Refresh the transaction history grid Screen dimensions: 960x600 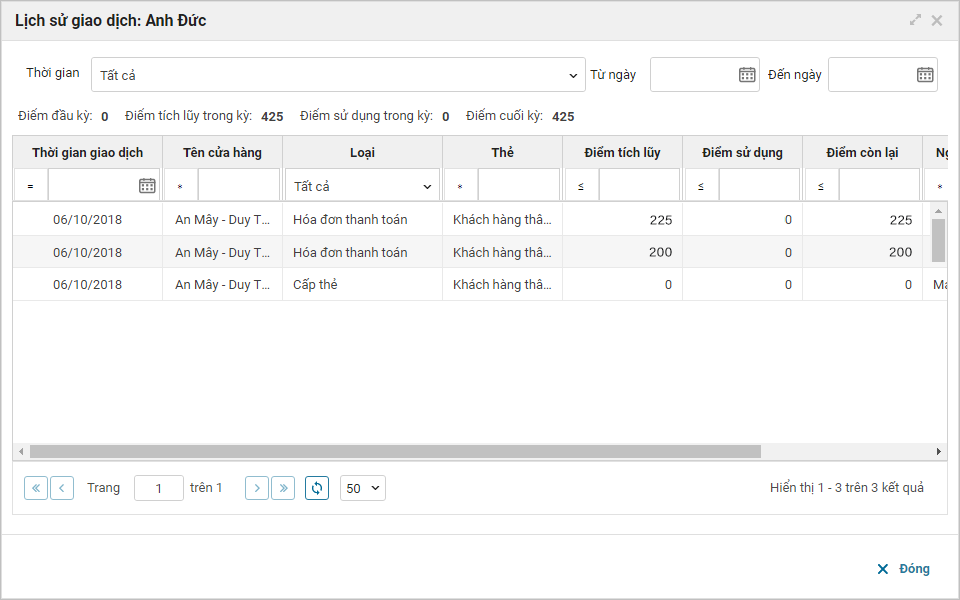[x=317, y=488]
